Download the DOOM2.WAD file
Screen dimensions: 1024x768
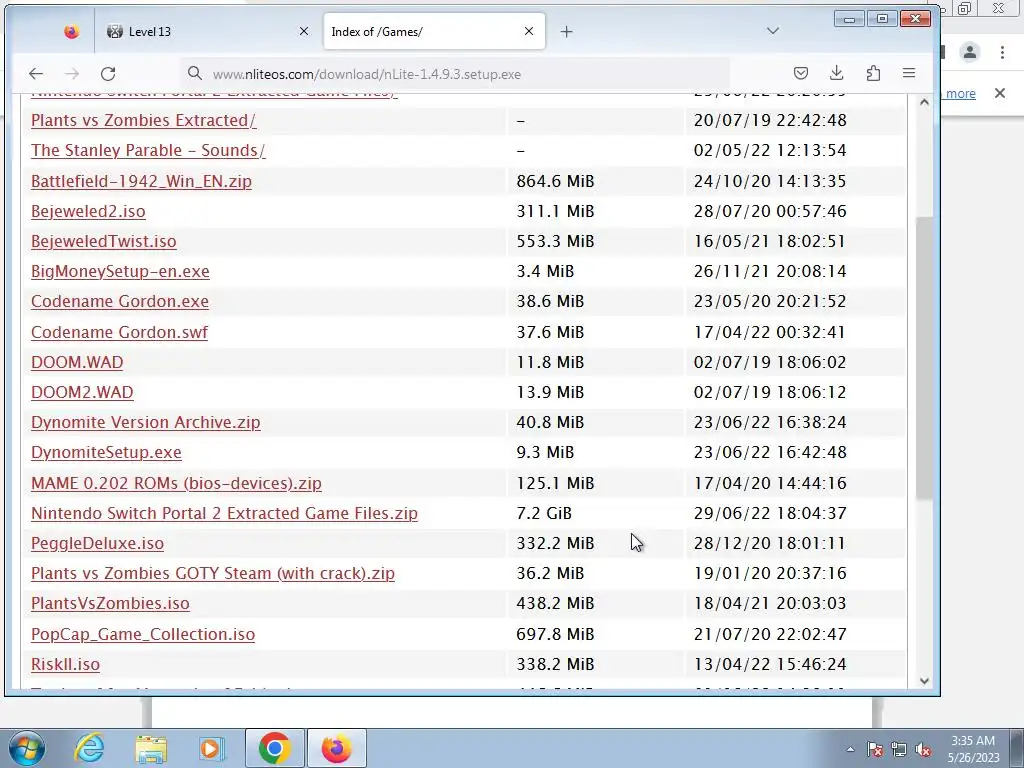click(x=82, y=392)
